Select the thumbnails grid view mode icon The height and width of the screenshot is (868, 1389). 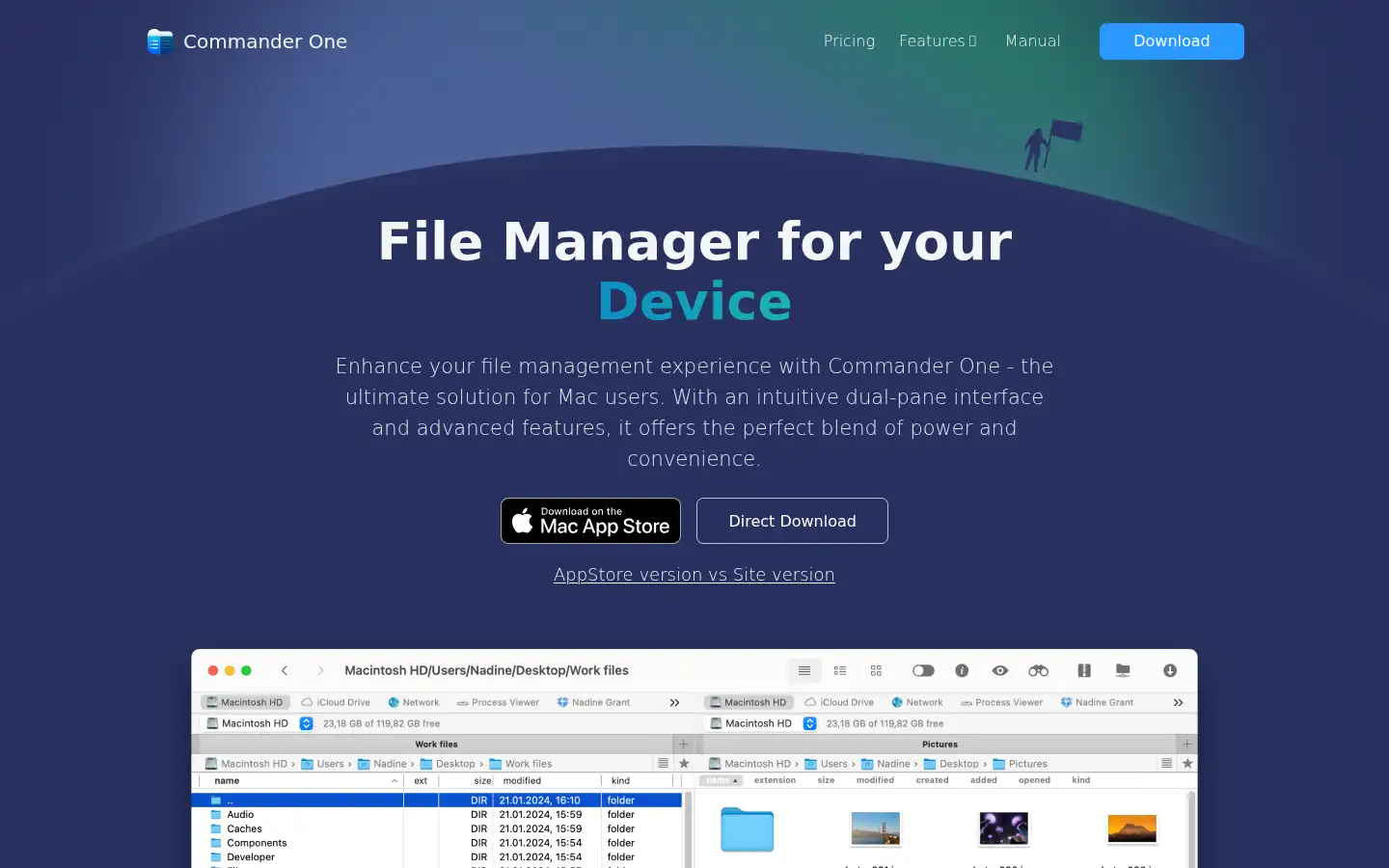click(876, 670)
